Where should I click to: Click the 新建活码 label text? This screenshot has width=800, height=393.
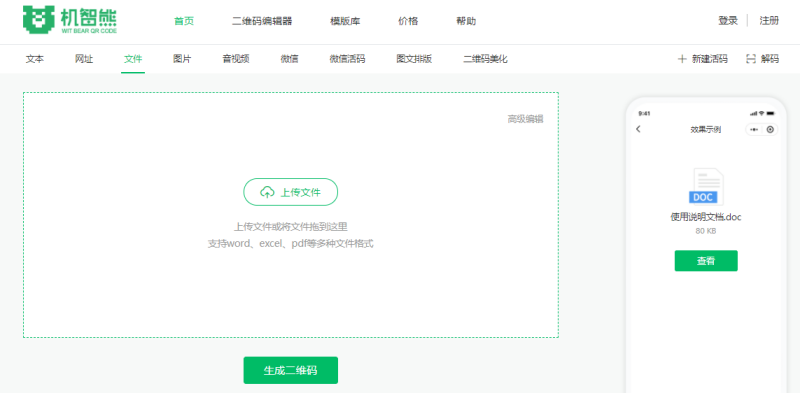pyautogui.click(x=710, y=59)
